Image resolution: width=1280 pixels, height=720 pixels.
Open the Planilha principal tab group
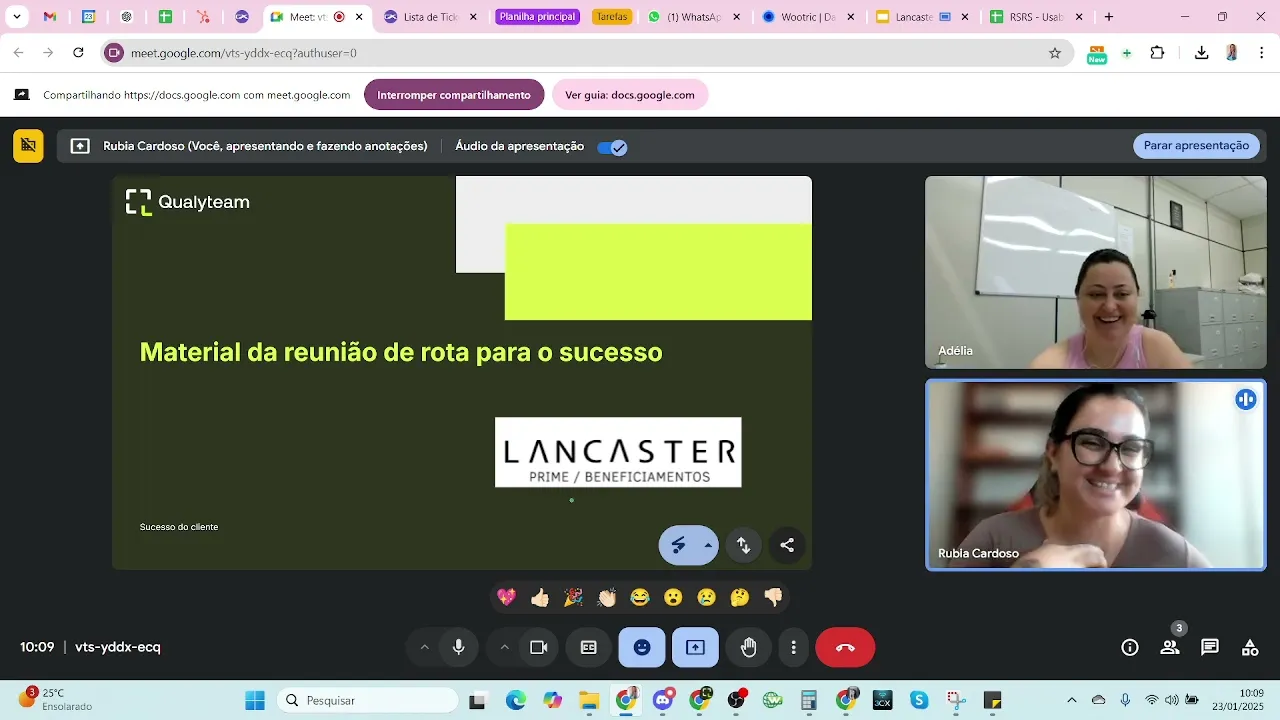(x=538, y=17)
